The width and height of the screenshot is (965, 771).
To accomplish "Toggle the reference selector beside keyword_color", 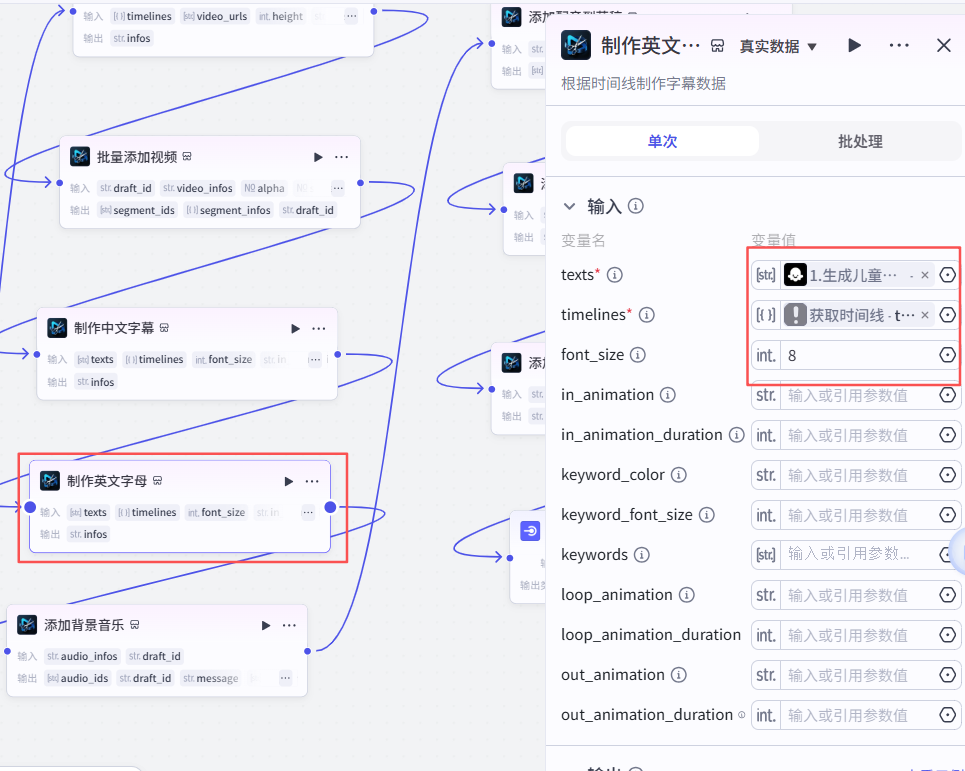I will pyautogui.click(x=947, y=475).
